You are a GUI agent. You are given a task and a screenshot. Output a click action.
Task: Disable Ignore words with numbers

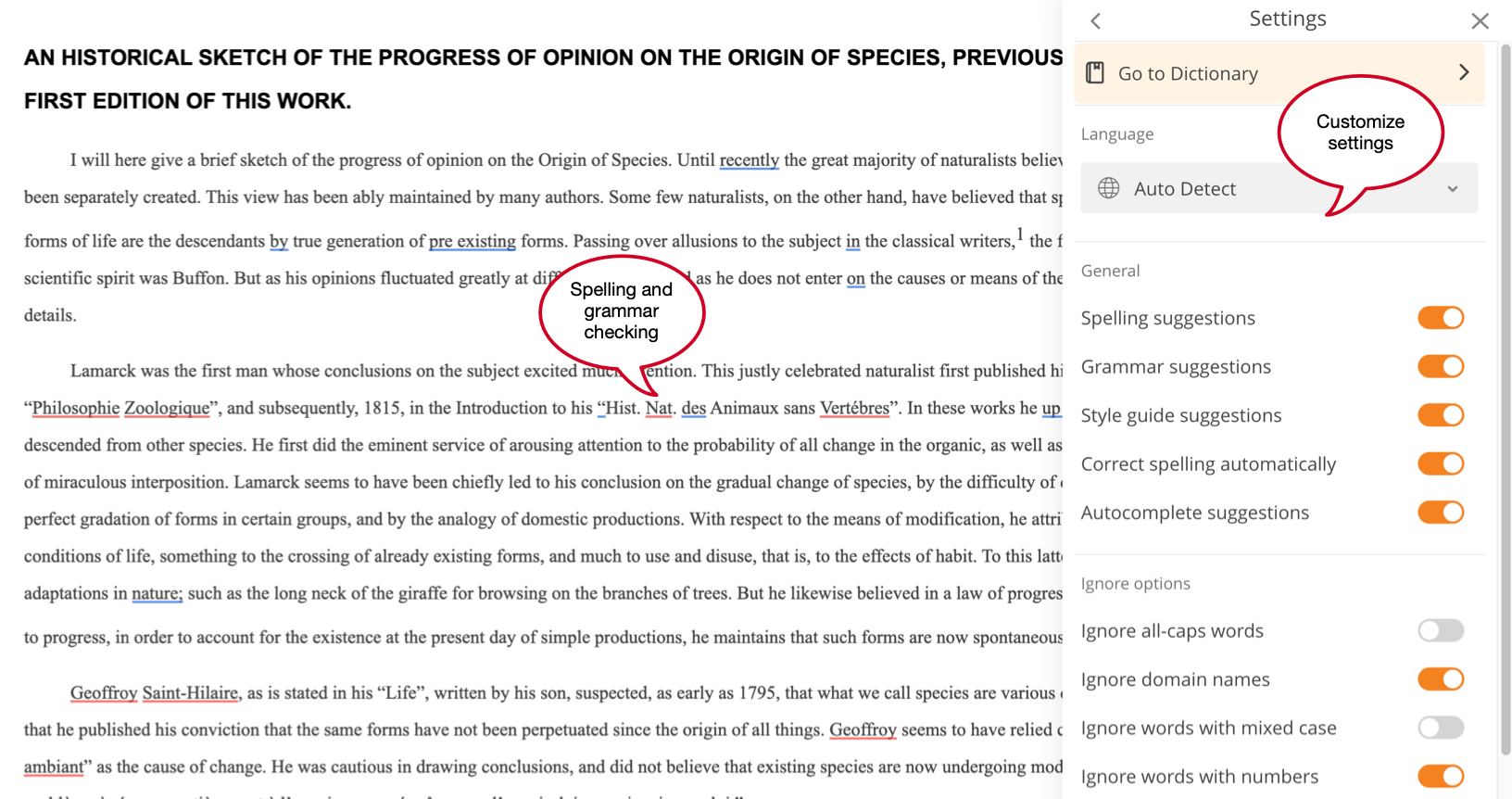tap(1441, 777)
